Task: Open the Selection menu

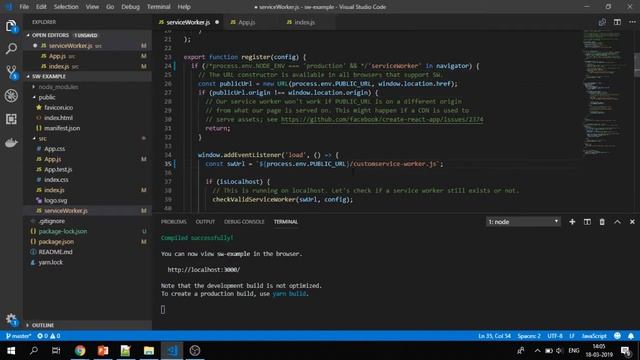Action: 66,7
